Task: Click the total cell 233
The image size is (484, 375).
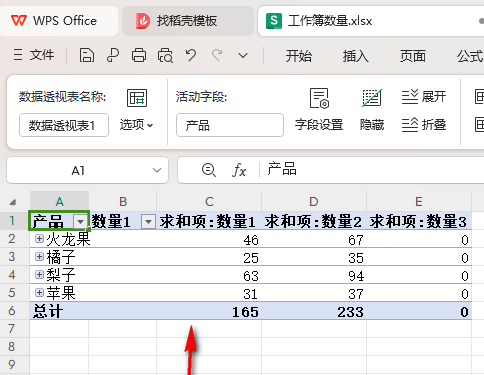Action: point(314,311)
